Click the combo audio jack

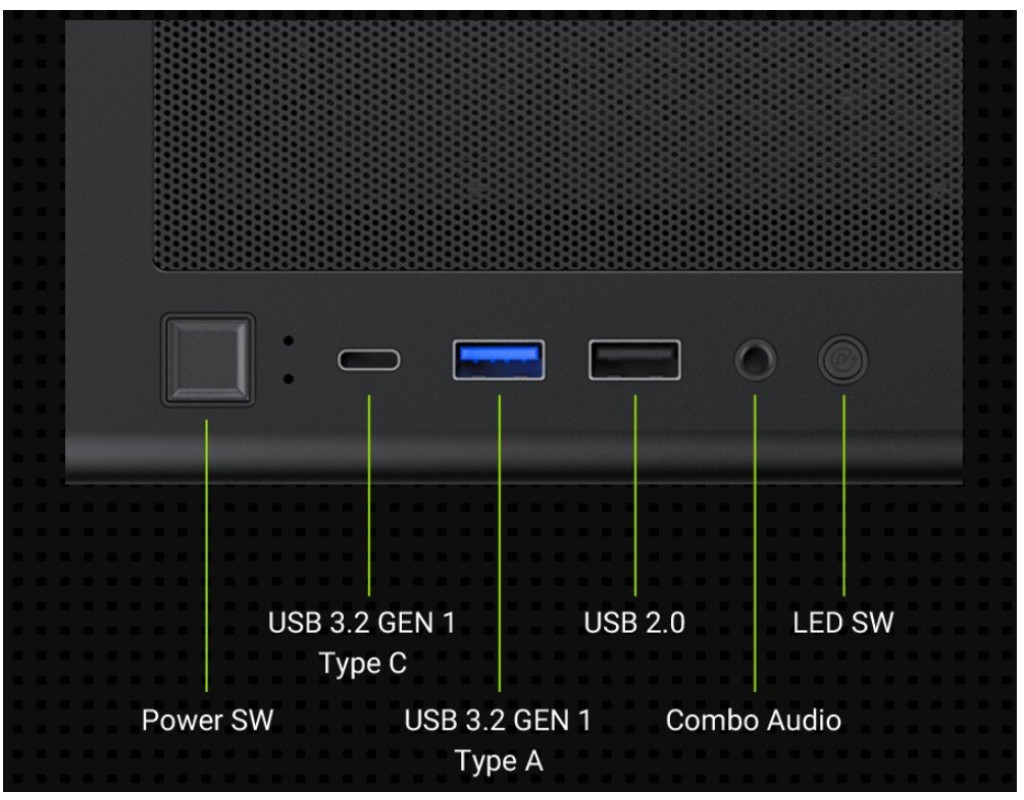(x=756, y=360)
